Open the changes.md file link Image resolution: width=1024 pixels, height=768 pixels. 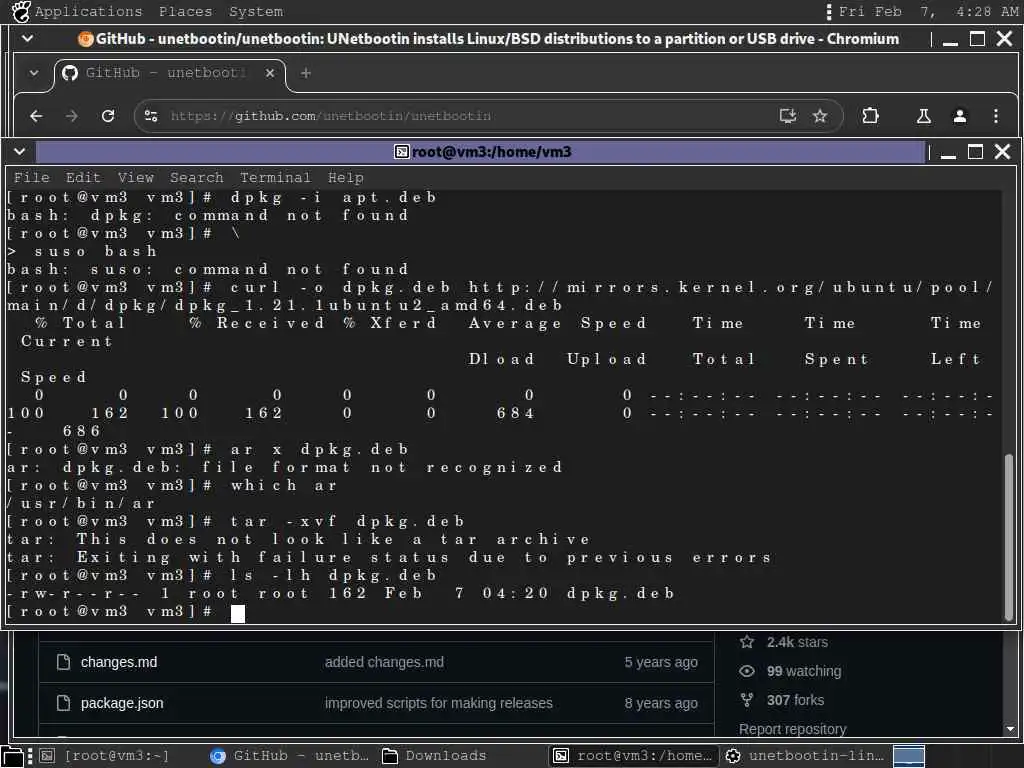point(119,662)
